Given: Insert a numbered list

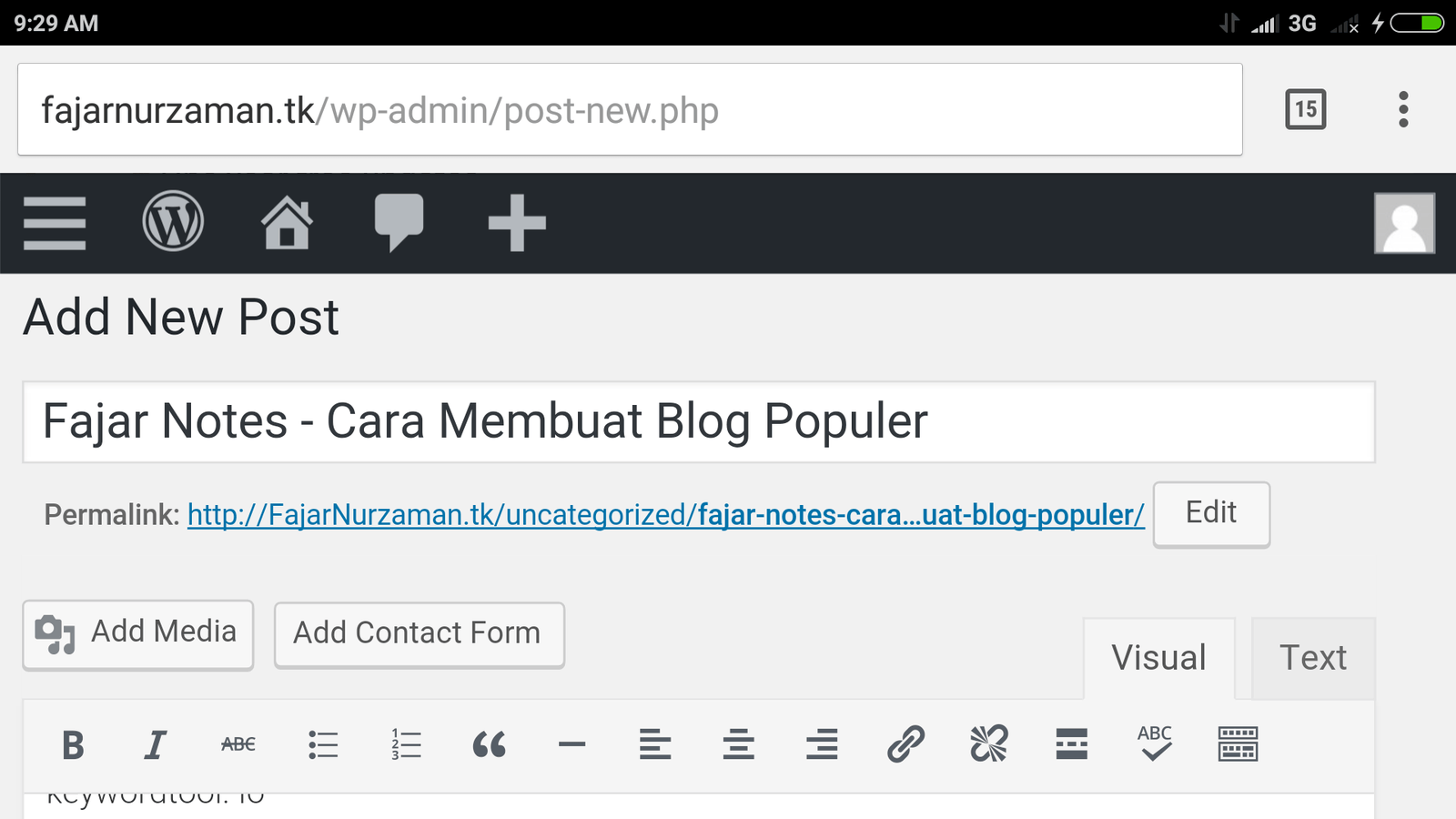Looking at the screenshot, I should (x=406, y=745).
